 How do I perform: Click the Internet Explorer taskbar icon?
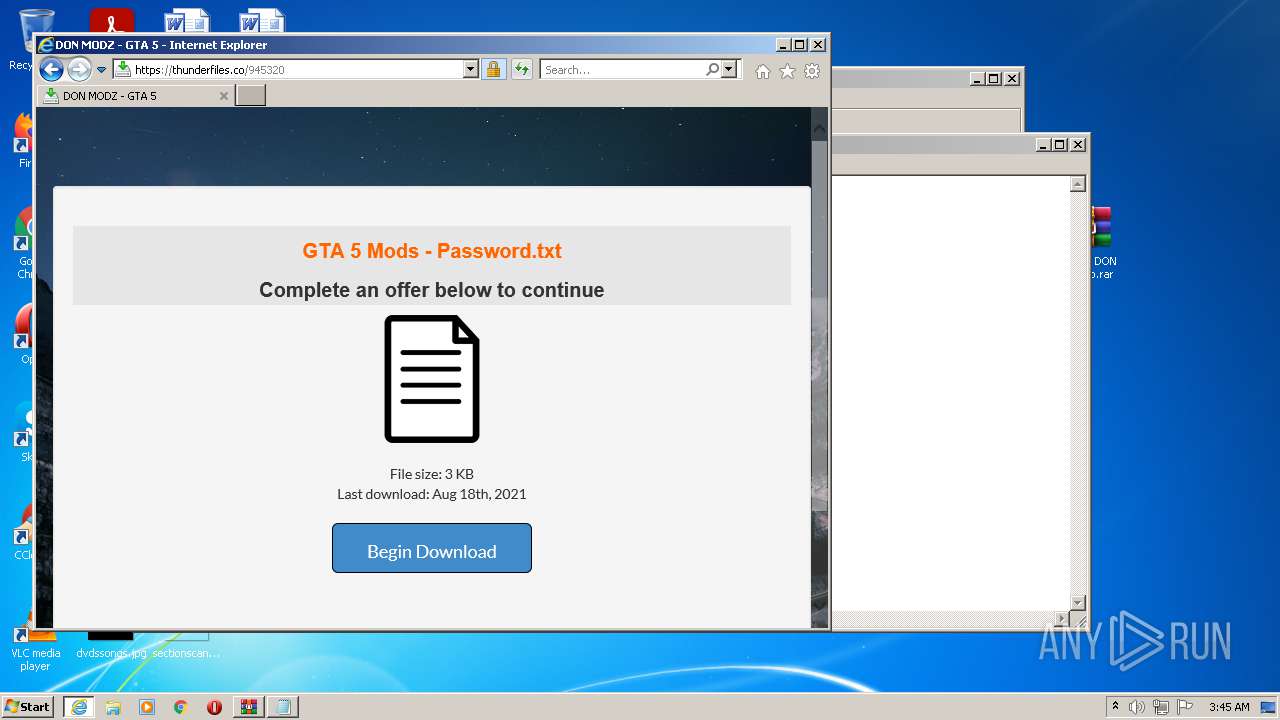78,707
